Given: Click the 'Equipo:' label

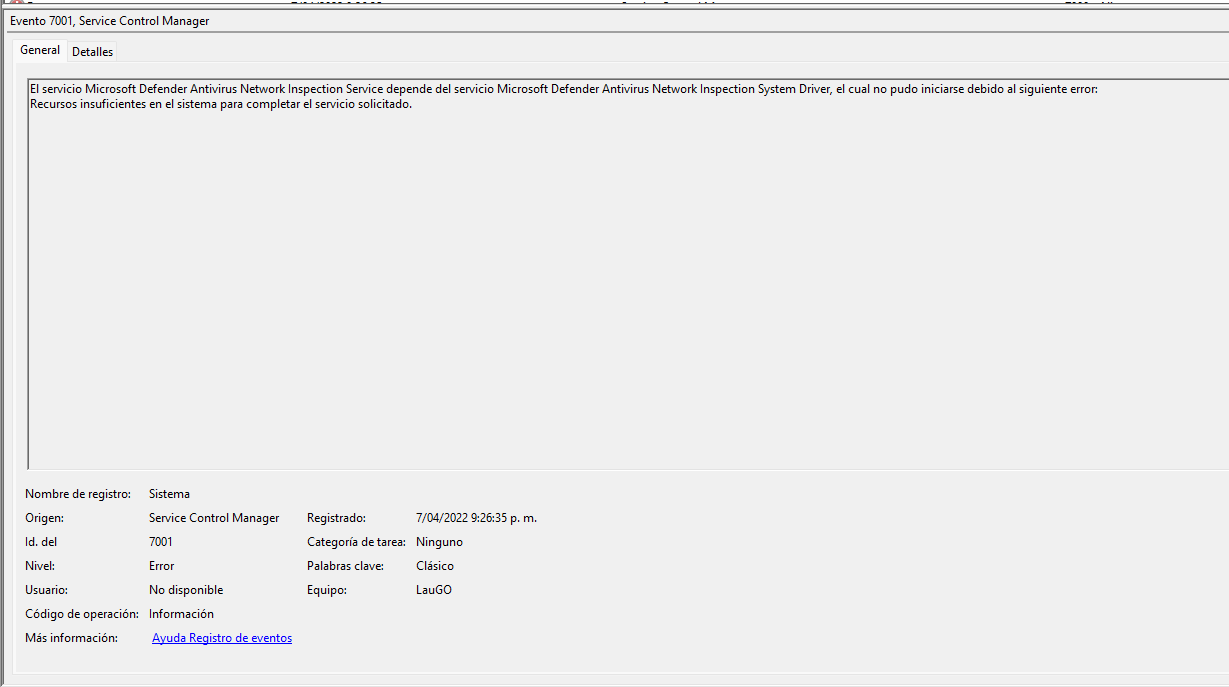Looking at the screenshot, I should [327, 590].
